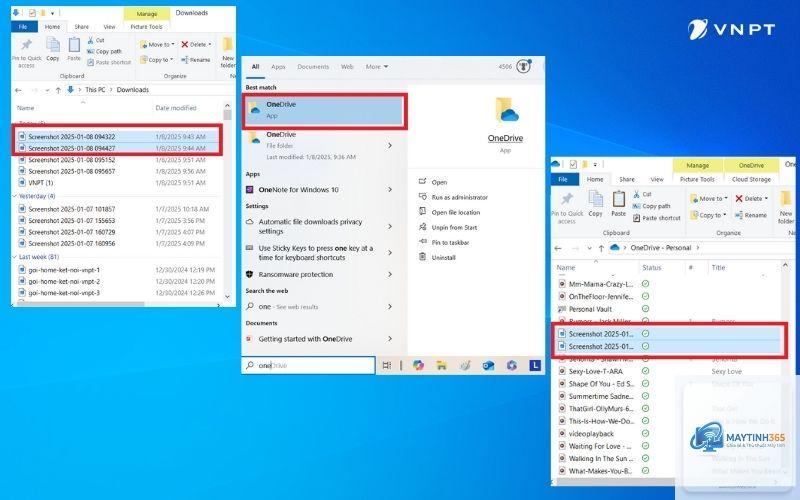Click Open file location

tap(455, 213)
